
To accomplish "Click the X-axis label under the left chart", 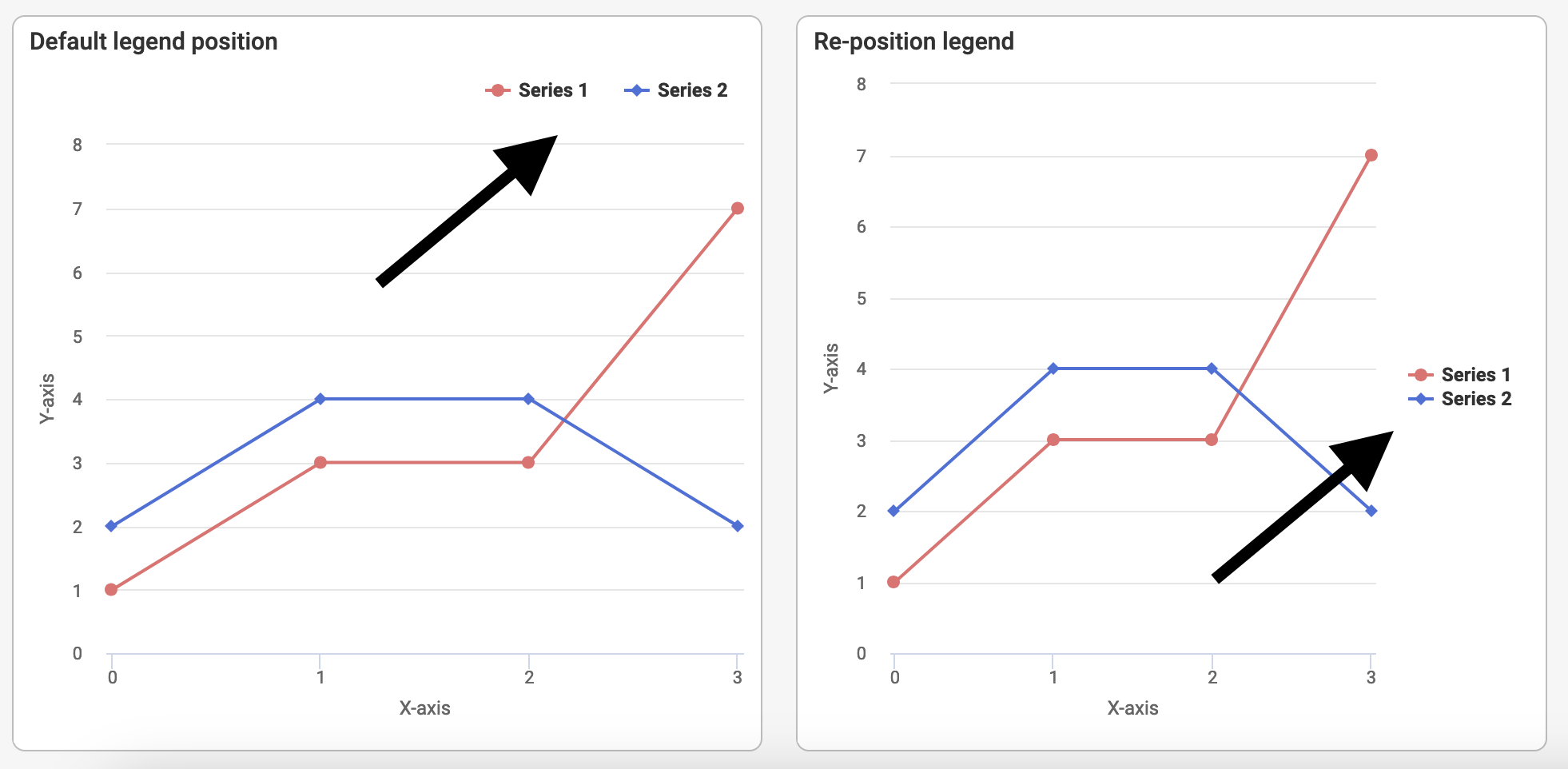I will click(424, 708).
